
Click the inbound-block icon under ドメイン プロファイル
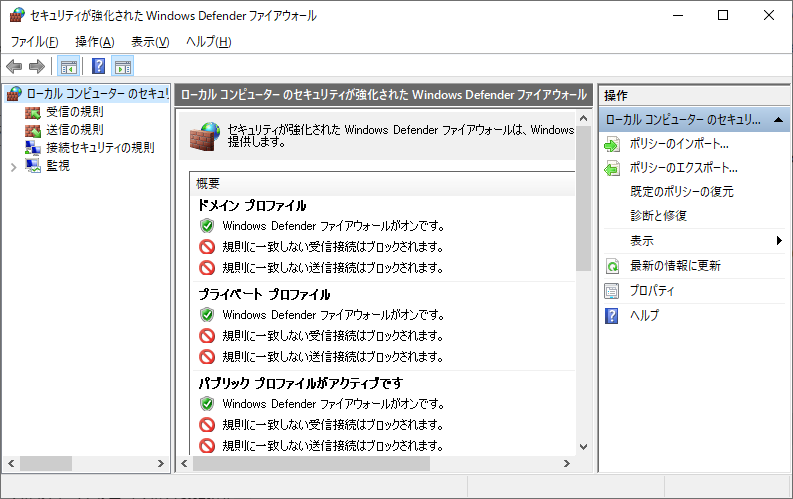(207, 247)
